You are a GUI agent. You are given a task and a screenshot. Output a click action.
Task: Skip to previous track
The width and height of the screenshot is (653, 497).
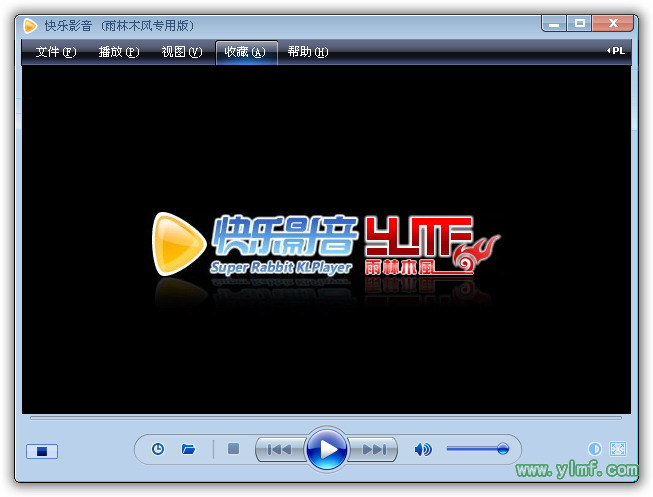[280, 450]
